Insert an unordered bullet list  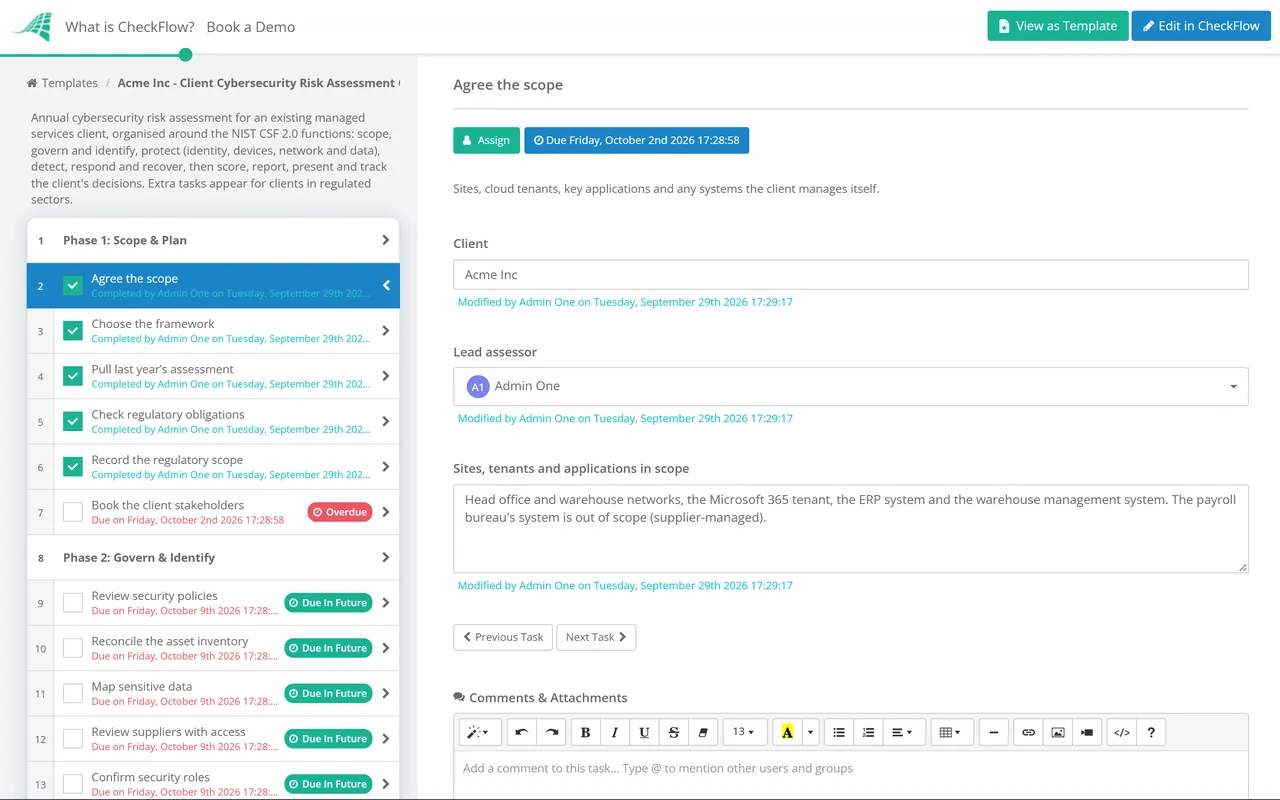[x=839, y=732]
